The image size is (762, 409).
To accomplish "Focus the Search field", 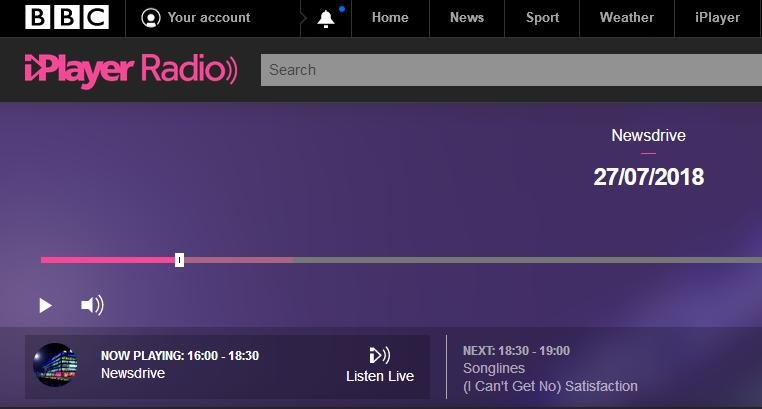I will point(511,70).
